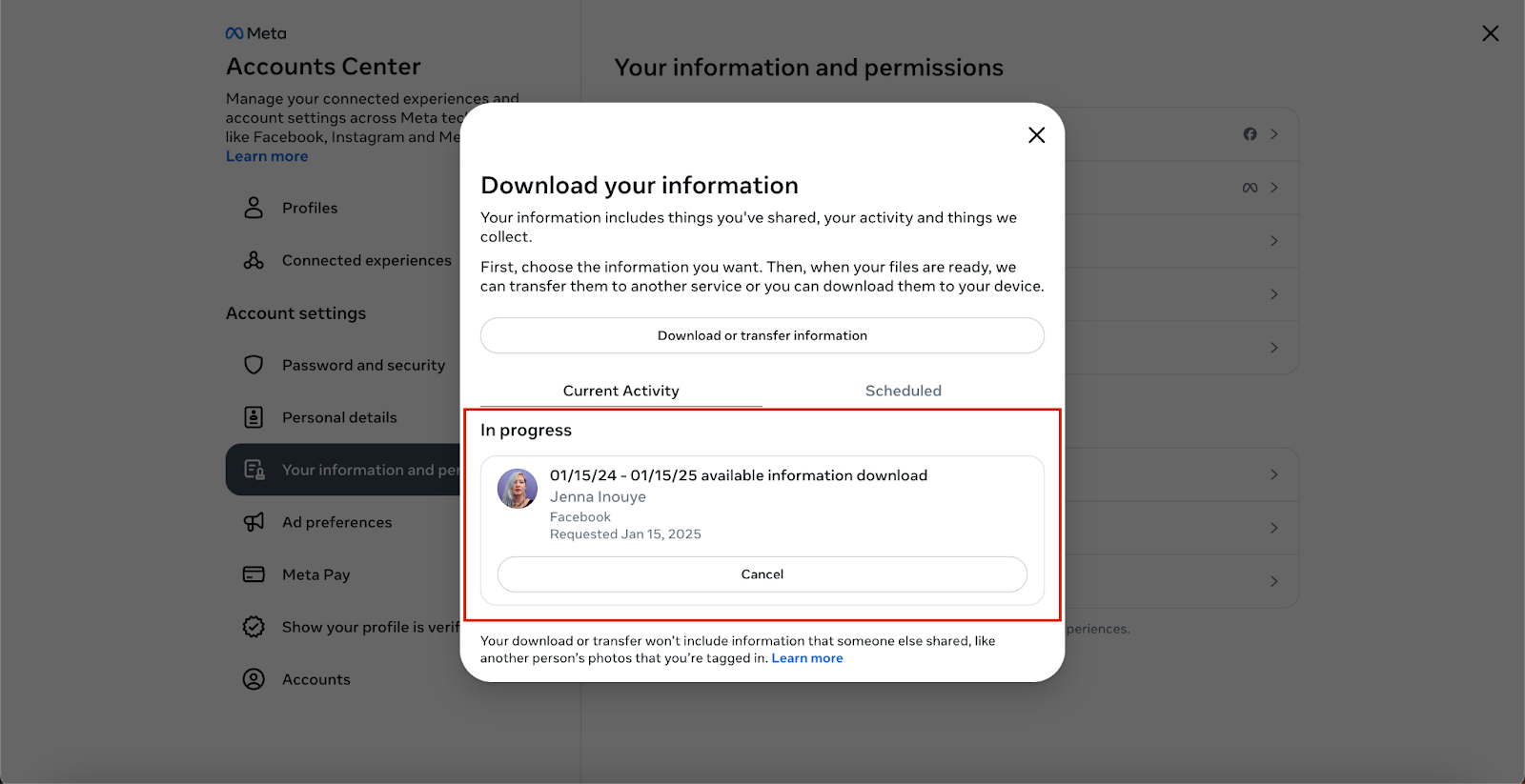Expand the row with the Facebook icon chevron
This screenshot has width=1525, height=784.
point(1274,134)
